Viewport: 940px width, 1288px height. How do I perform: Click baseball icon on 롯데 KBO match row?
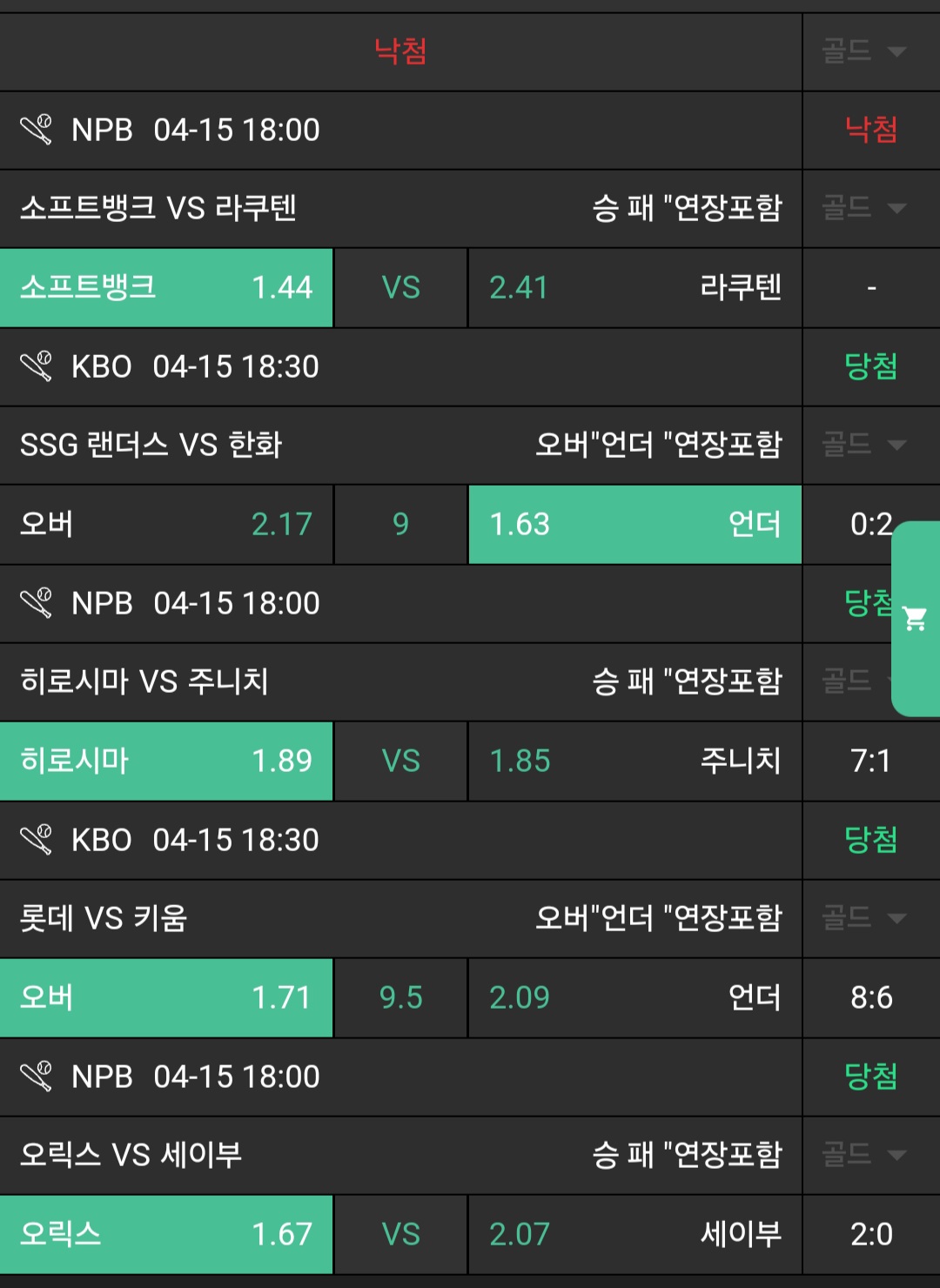(x=37, y=840)
